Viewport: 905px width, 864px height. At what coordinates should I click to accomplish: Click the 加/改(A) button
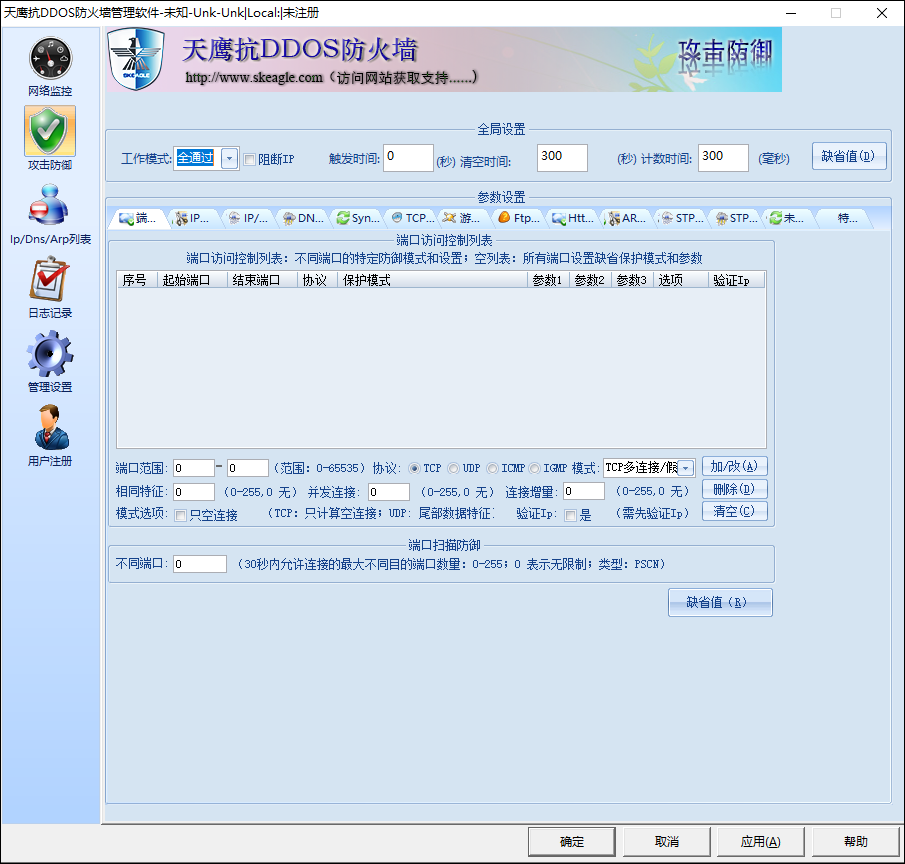735,466
